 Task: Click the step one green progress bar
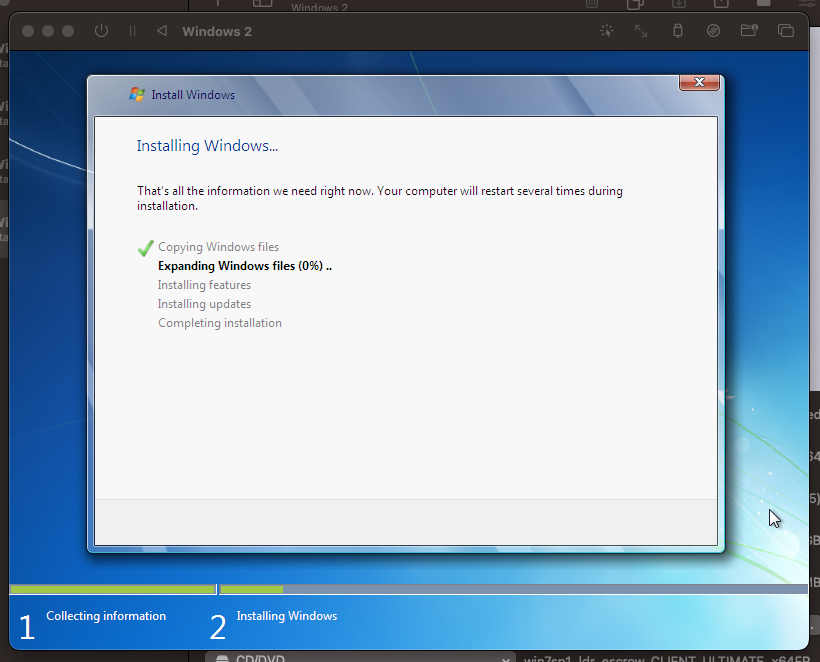[113, 589]
